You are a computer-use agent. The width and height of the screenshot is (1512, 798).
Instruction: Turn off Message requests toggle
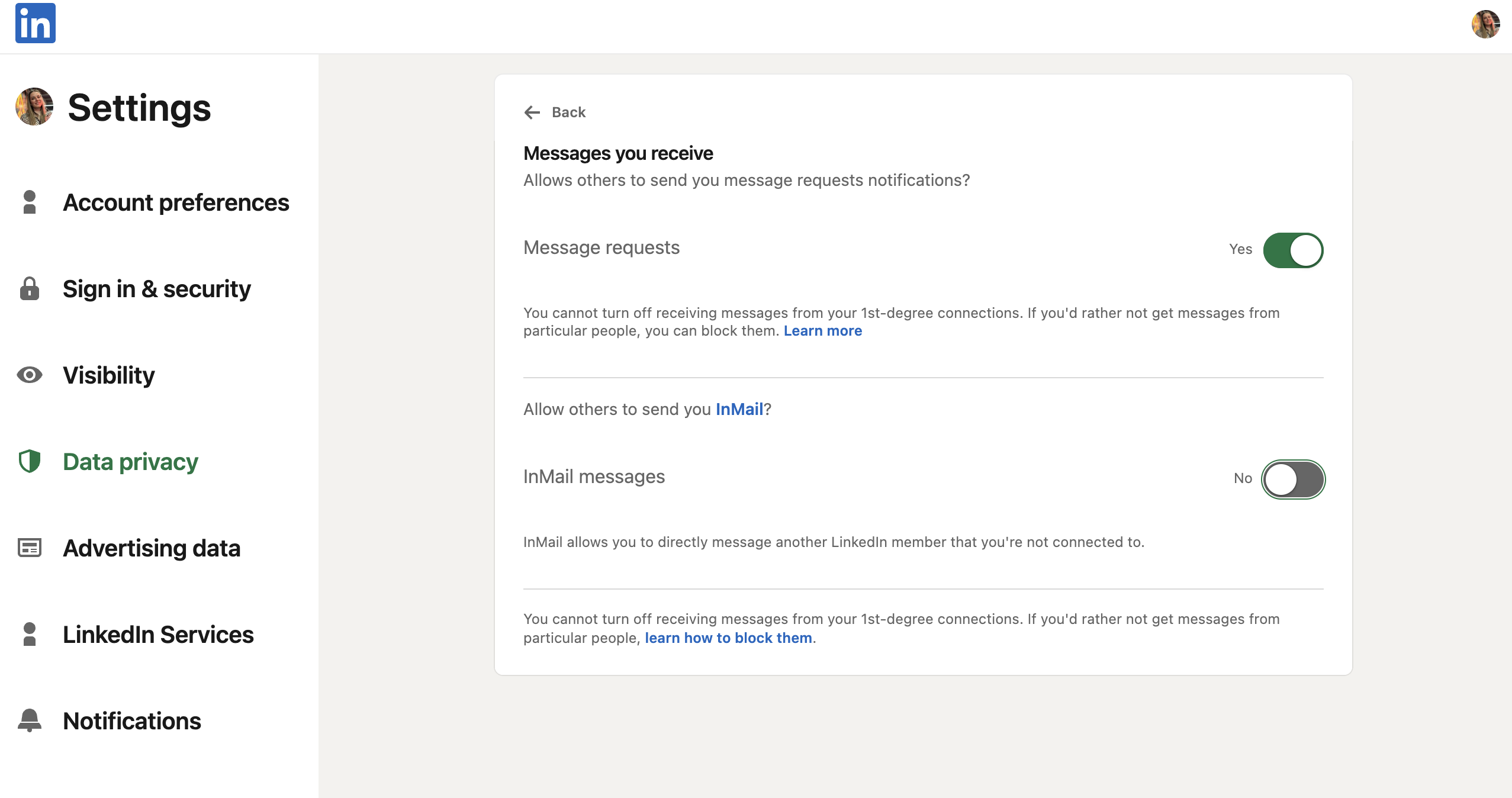[x=1294, y=250]
